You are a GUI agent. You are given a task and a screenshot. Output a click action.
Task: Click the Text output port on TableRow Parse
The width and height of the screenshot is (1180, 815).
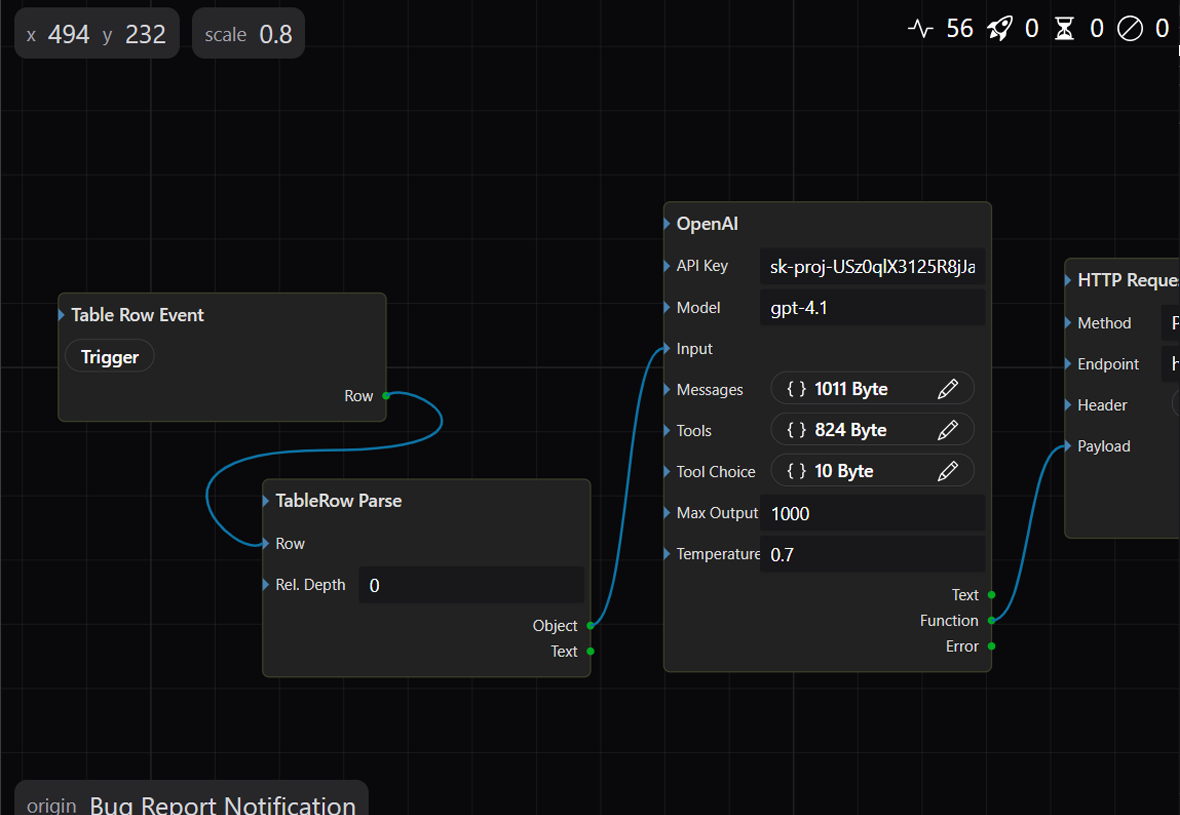591,652
